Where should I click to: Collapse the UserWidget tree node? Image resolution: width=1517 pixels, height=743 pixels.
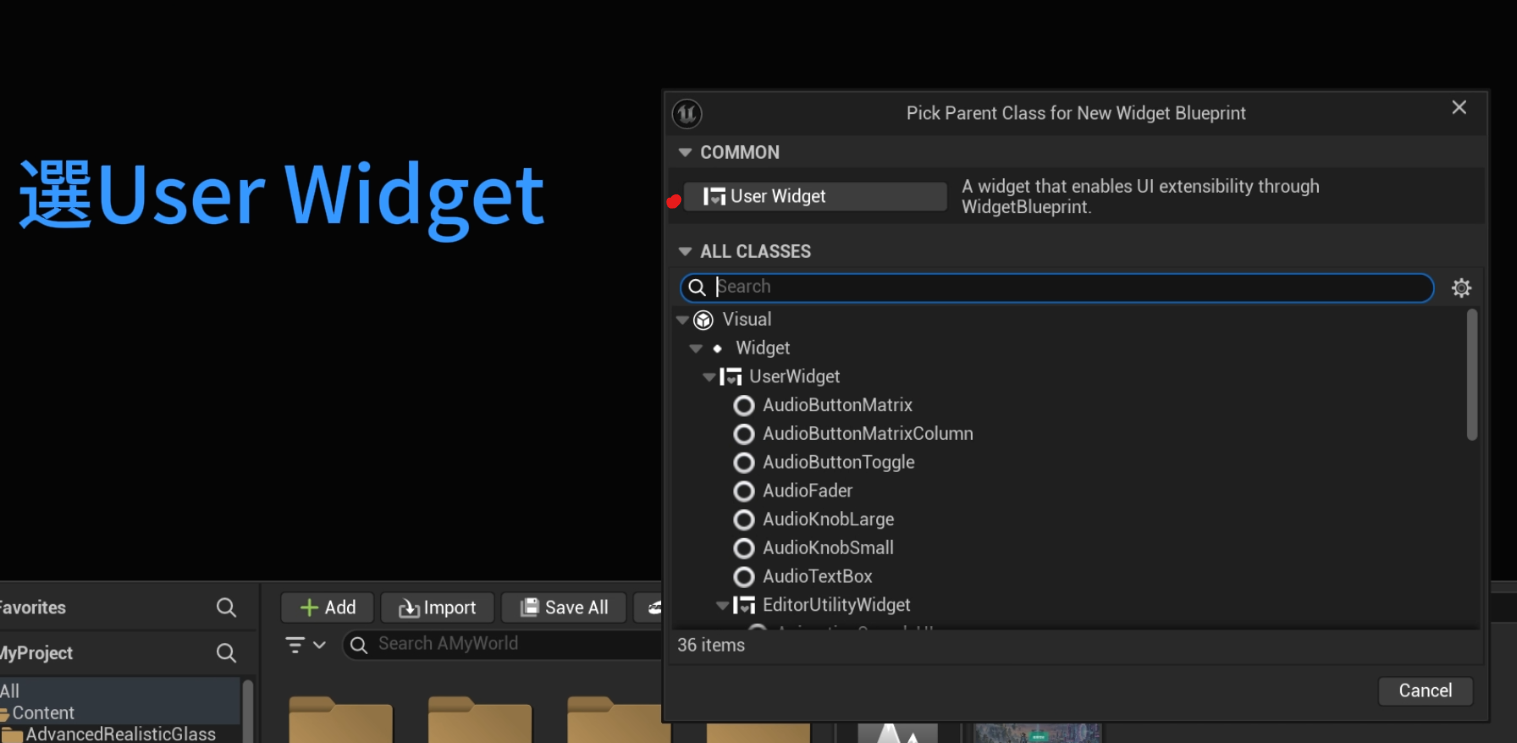point(709,377)
